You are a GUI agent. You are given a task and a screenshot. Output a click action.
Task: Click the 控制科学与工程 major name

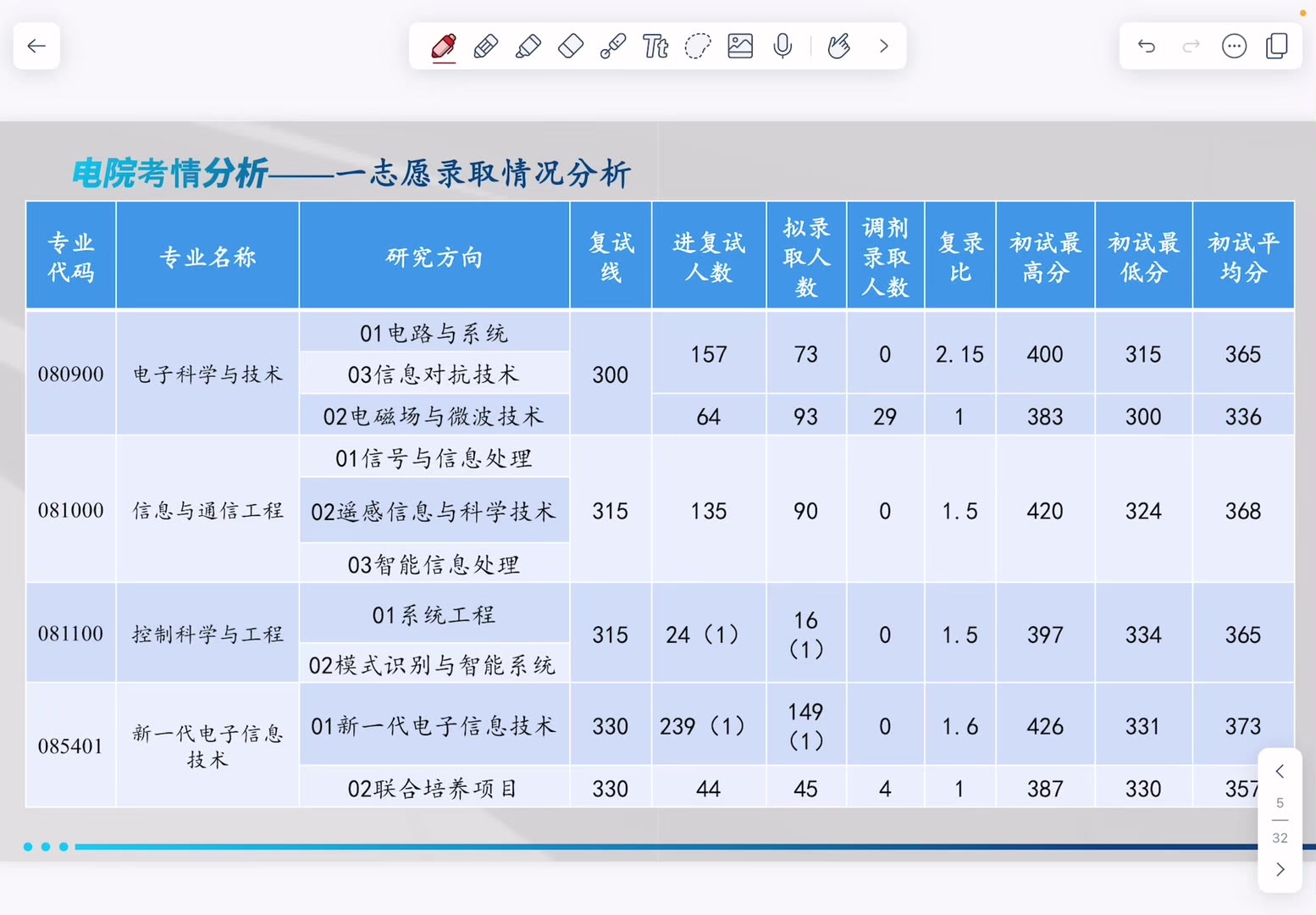tap(207, 633)
